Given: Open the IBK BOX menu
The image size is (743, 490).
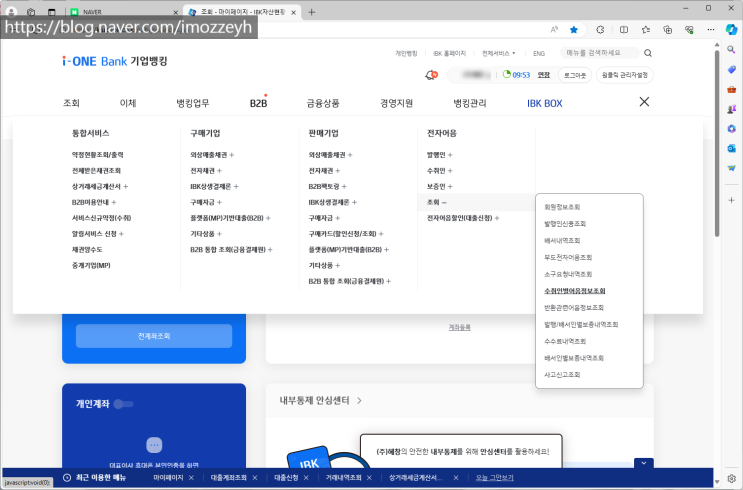Looking at the screenshot, I should pos(544,103).
